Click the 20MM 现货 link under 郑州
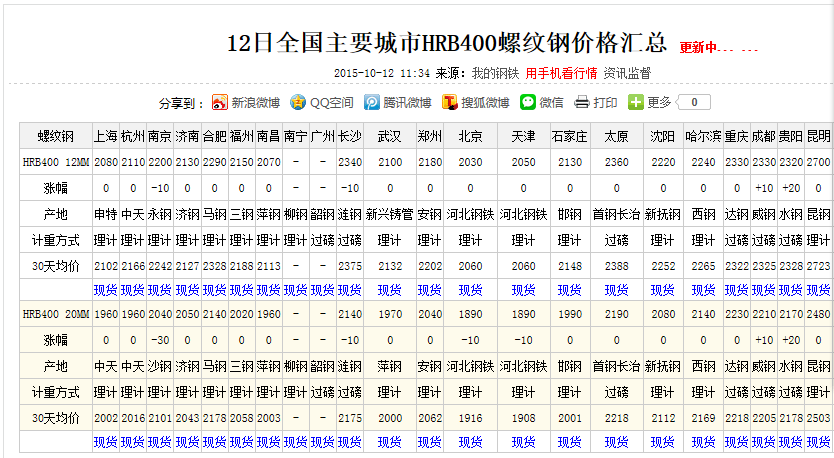834x458 pixels. [x=430, y=442]
